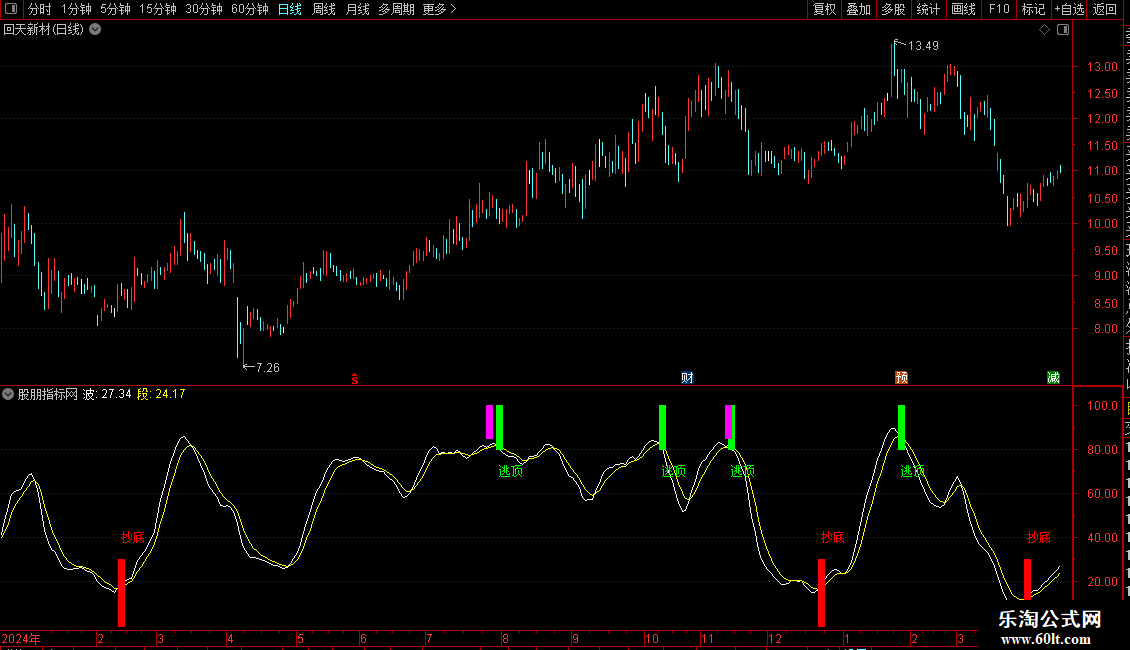This screenshot has width=1130, height=650.
Task: Open indicator dropdown beside 股朋指标网
Action: 8,394
